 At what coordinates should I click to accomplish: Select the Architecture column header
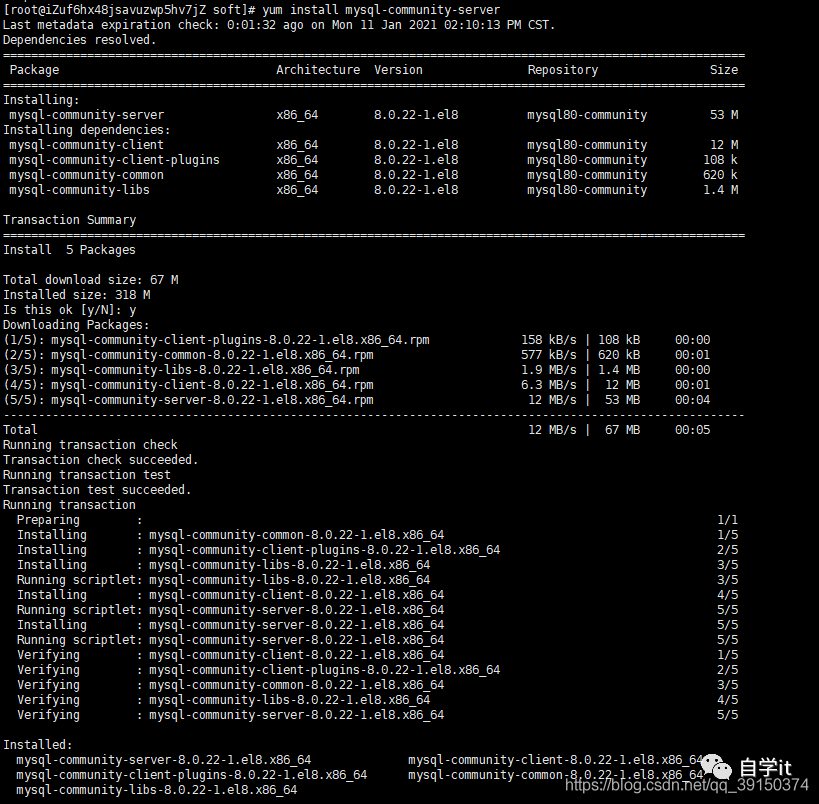tap(318, 70)
